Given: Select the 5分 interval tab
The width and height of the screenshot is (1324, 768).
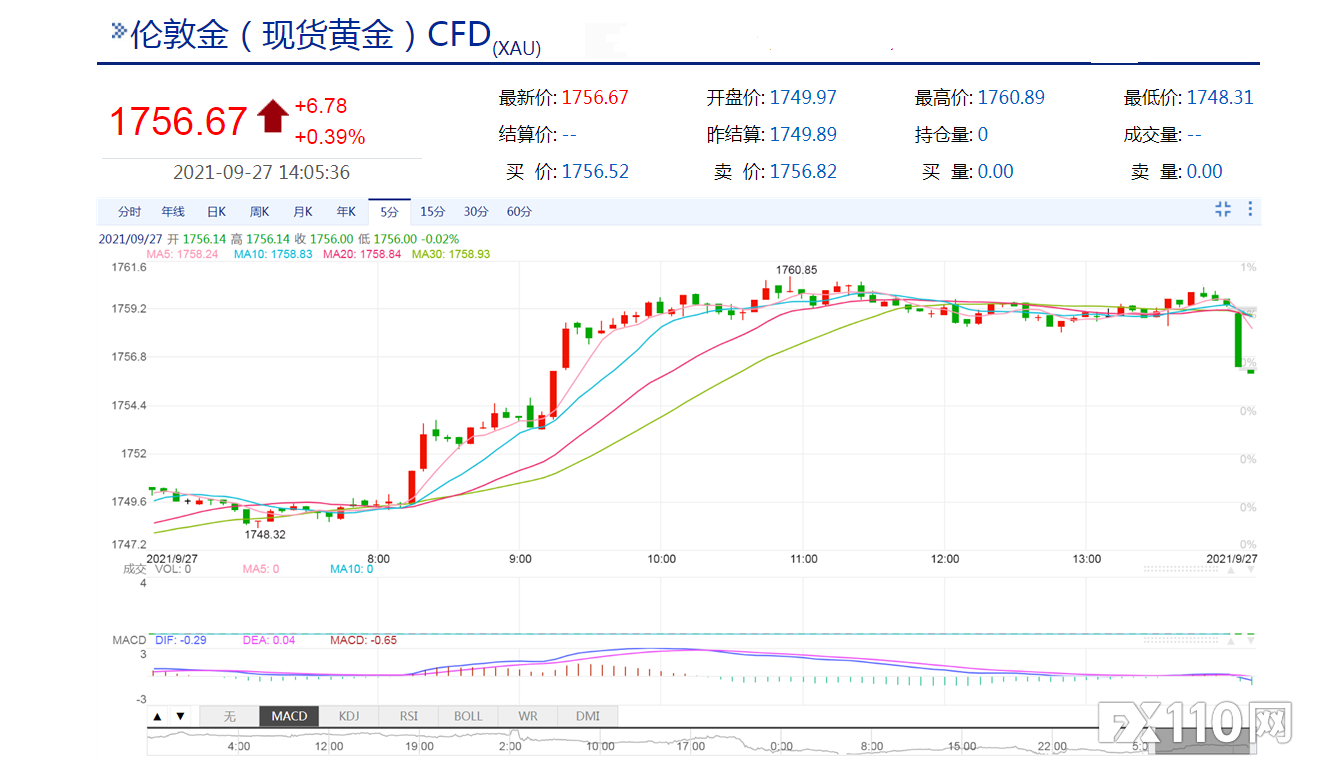Looking at the screenshot, I should 389,212.
